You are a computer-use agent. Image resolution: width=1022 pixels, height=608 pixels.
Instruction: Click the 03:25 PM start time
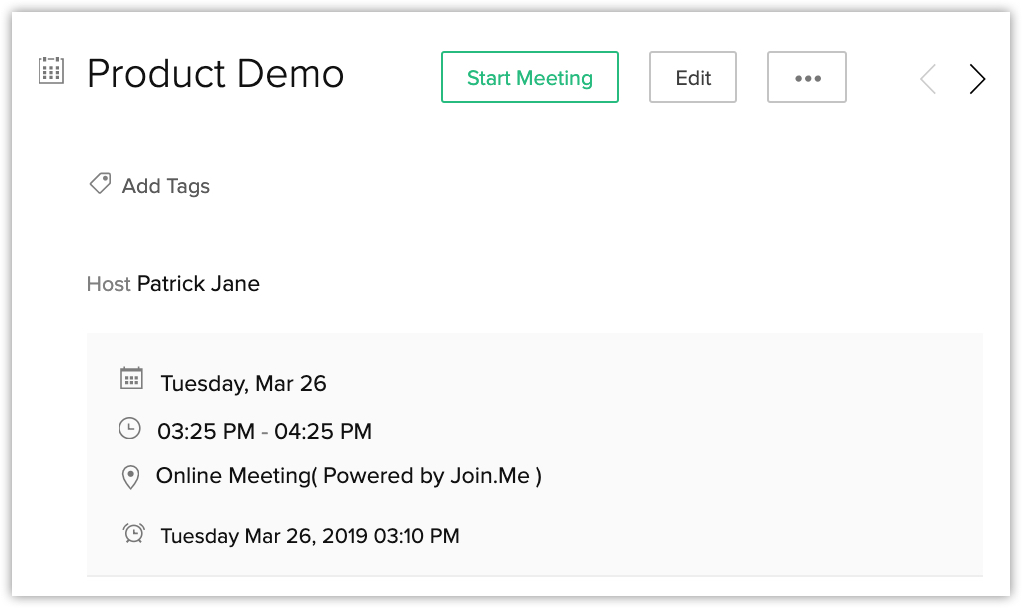(206, 432)
